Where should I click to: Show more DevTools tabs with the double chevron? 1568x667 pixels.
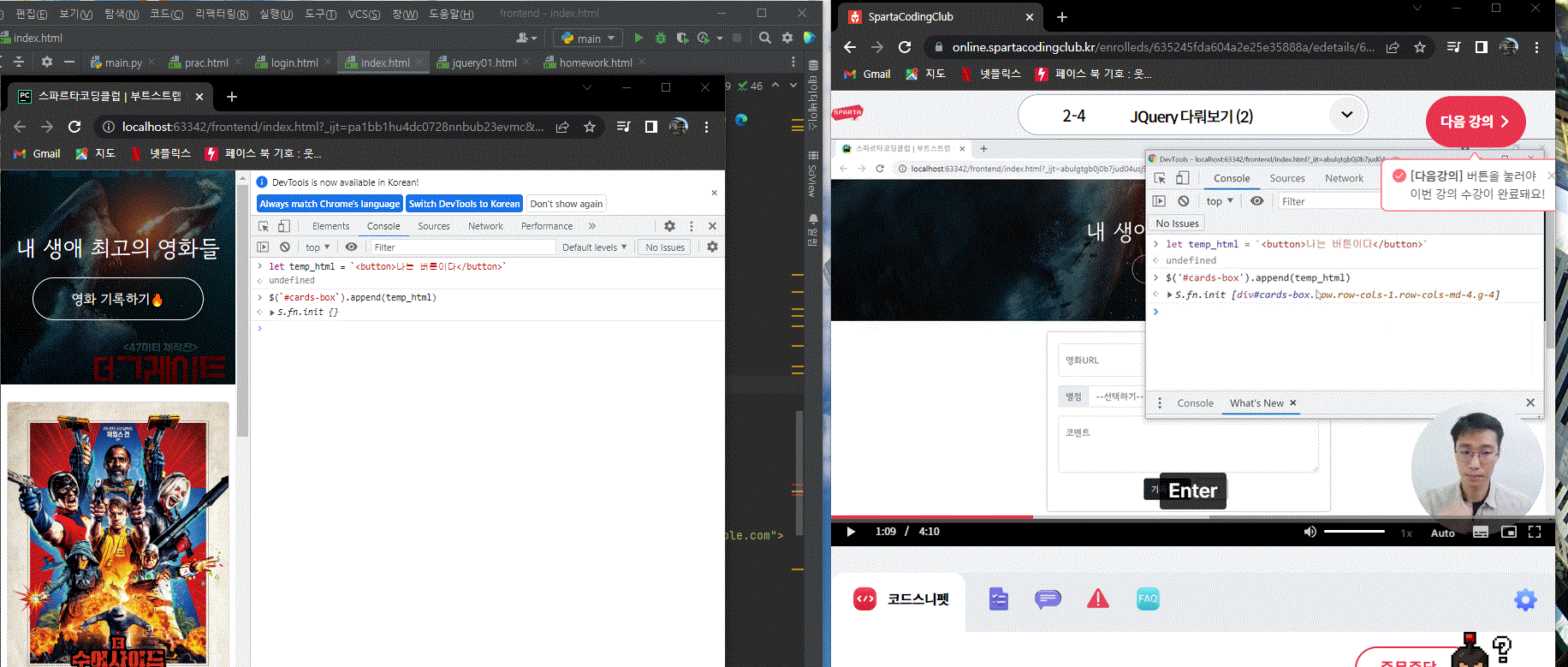coord(591,226)
